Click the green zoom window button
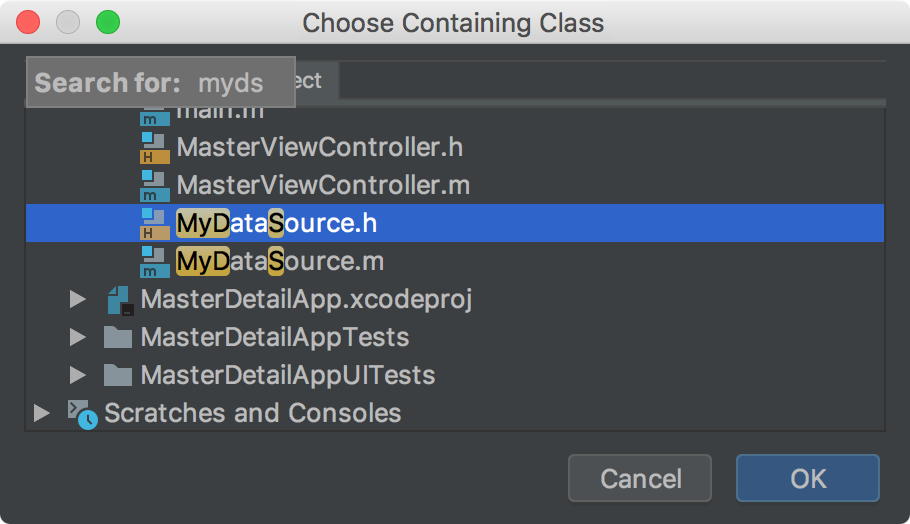This screenshot has width=910, height=524. [108, 23]
